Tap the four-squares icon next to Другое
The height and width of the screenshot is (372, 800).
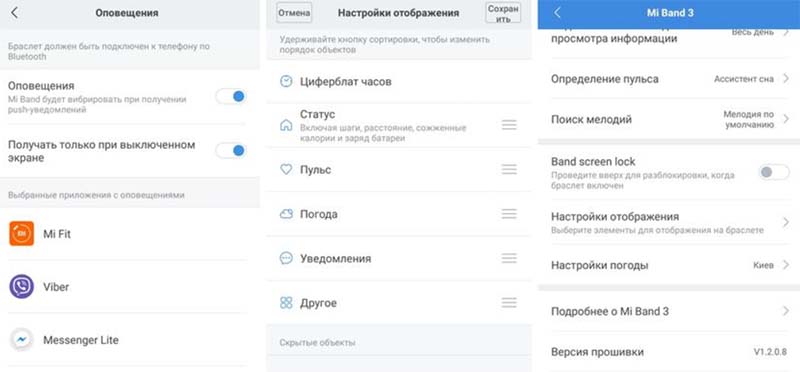[x=286, y=303]
